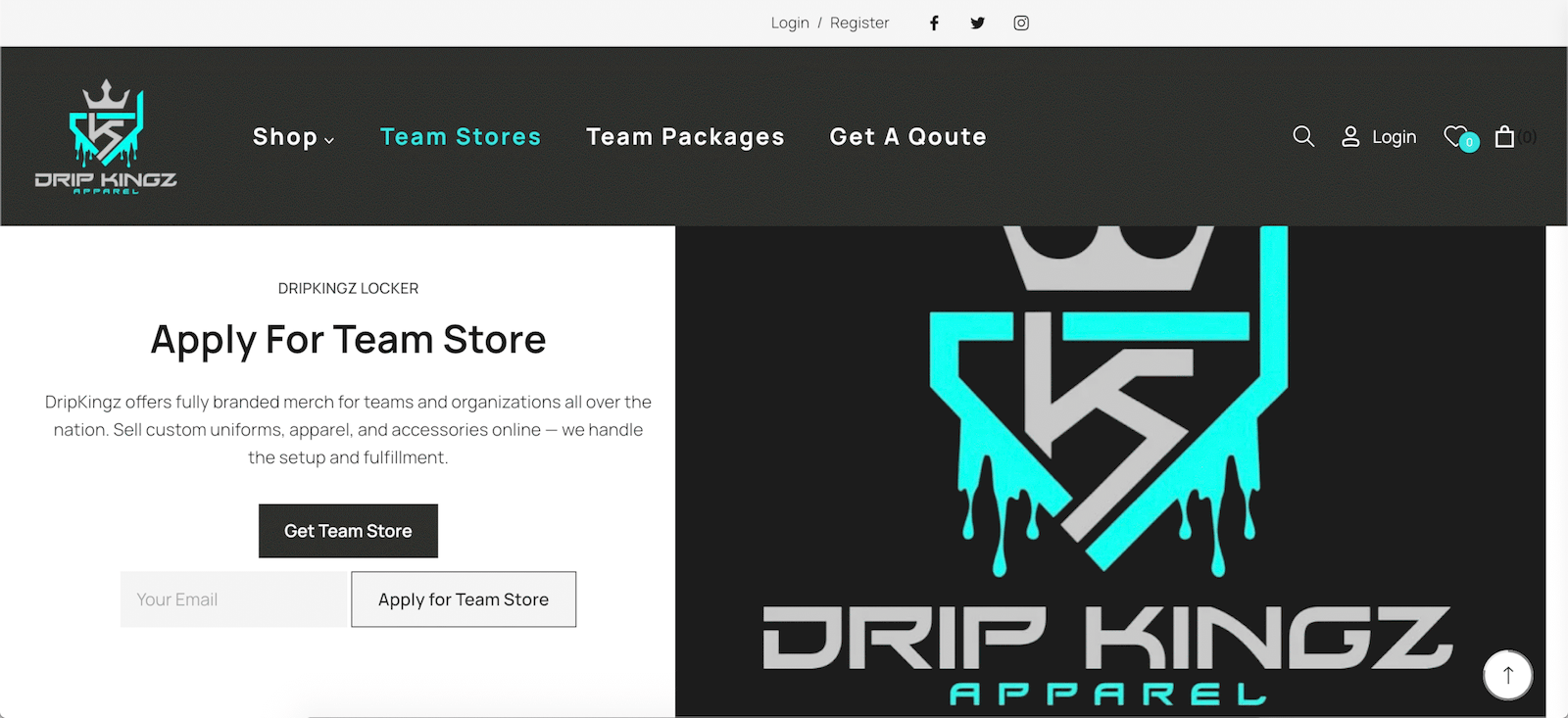The image size is (1568, 718).
Task: Open the Instagram profile icon
Action: (x=1021, y=23)
